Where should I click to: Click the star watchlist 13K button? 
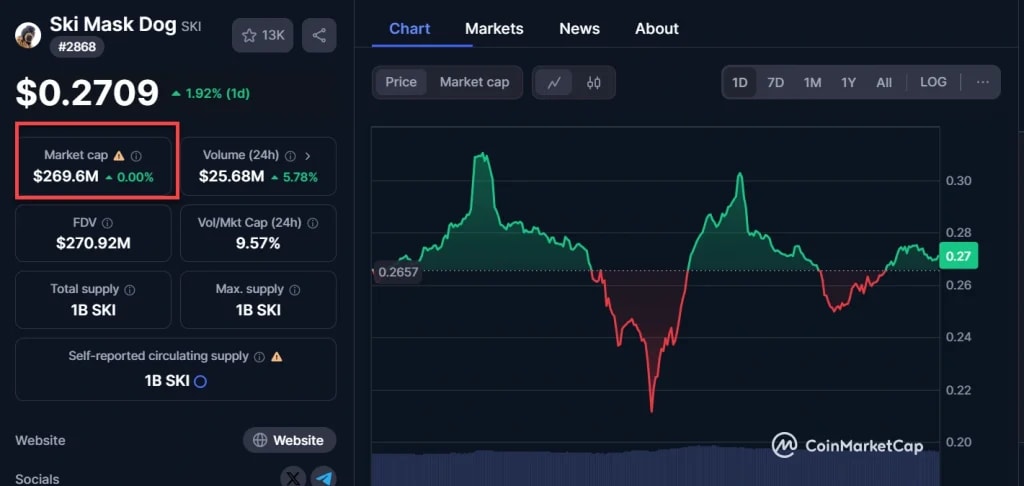point(262,36)
